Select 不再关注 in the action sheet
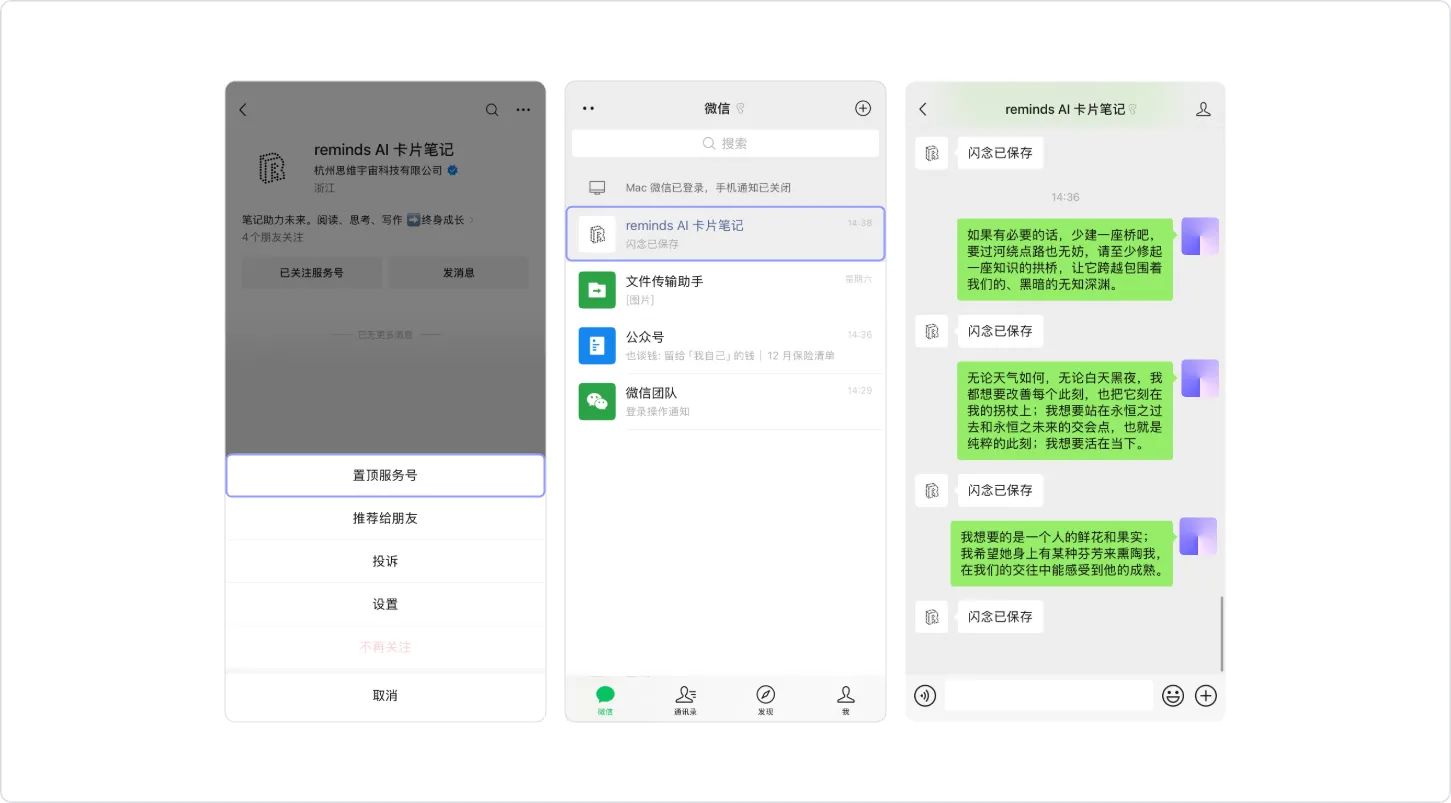 385,647
